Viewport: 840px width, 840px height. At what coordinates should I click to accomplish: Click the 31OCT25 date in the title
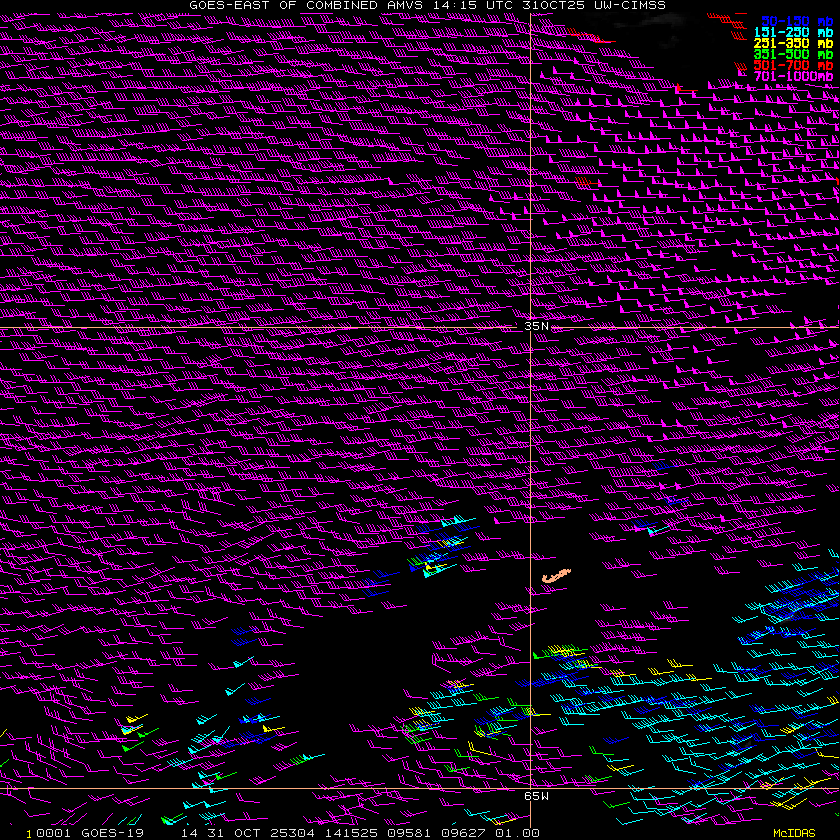coord(553,5)
